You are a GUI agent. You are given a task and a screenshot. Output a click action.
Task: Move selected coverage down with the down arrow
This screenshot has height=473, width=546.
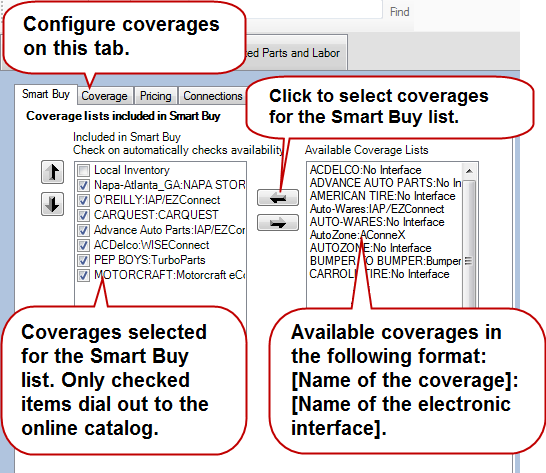[53, 204]
